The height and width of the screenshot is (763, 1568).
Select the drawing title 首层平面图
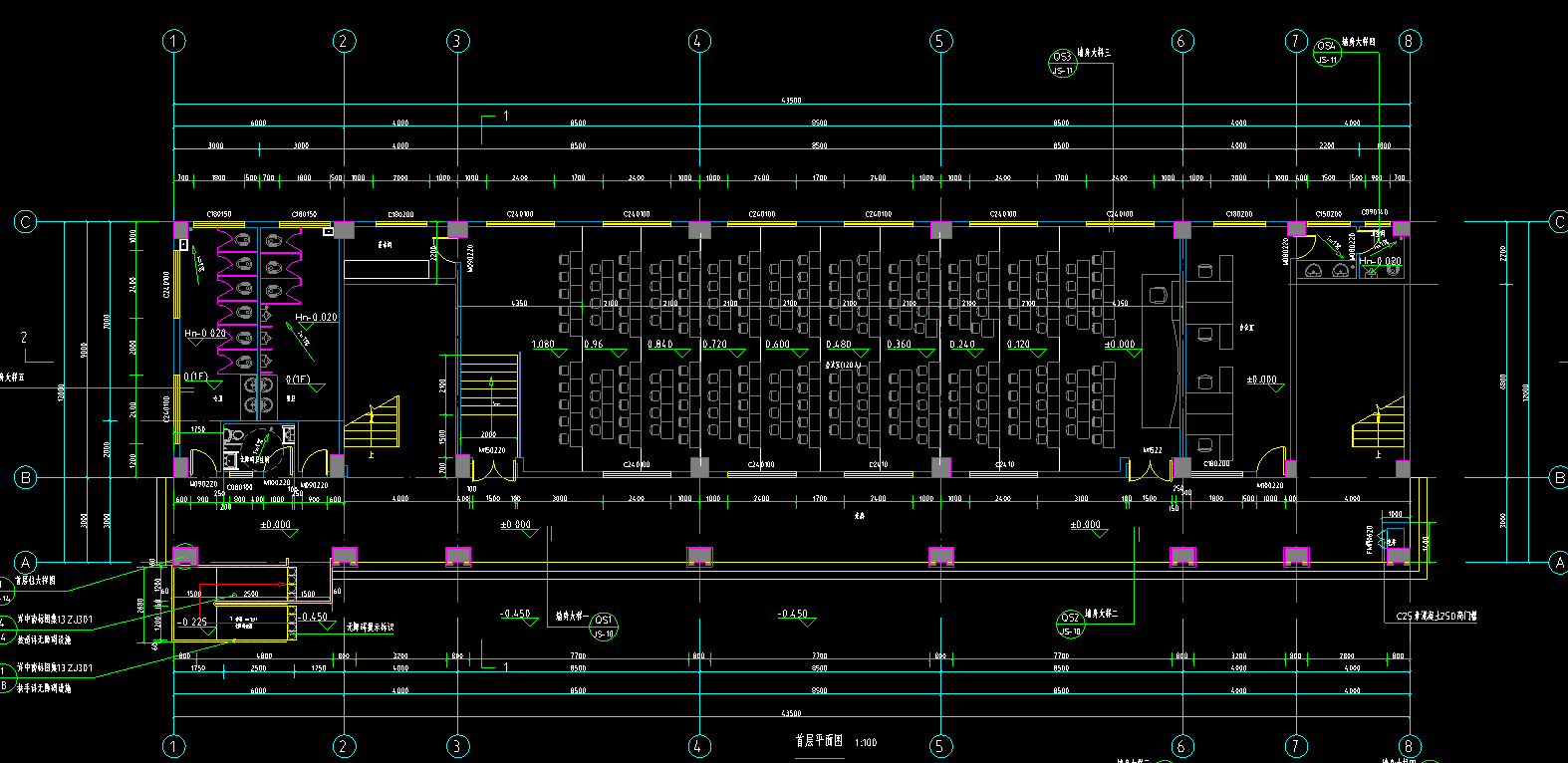[x=818, y=741]
